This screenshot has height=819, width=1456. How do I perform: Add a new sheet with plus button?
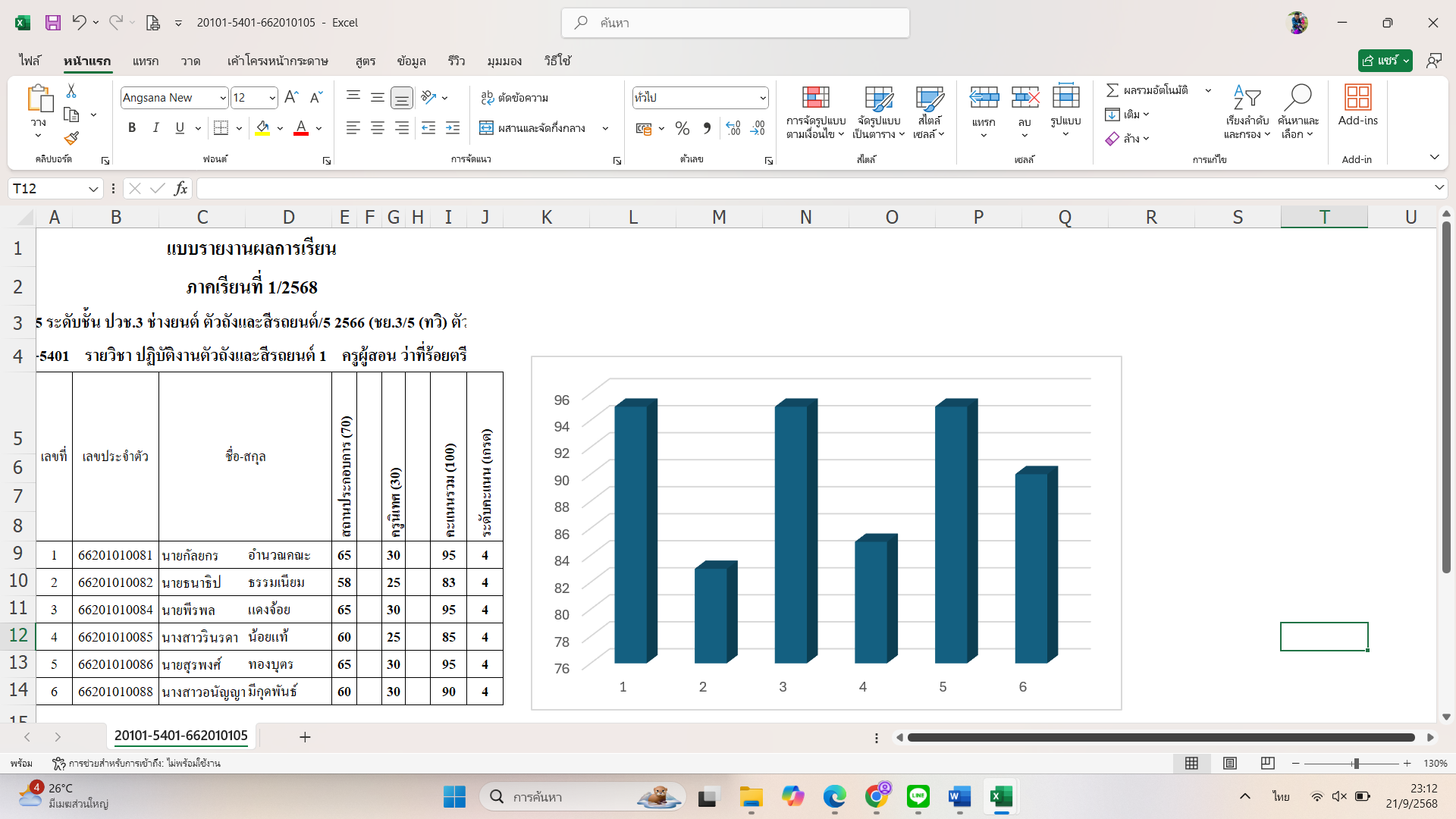[x=305, y=736]
